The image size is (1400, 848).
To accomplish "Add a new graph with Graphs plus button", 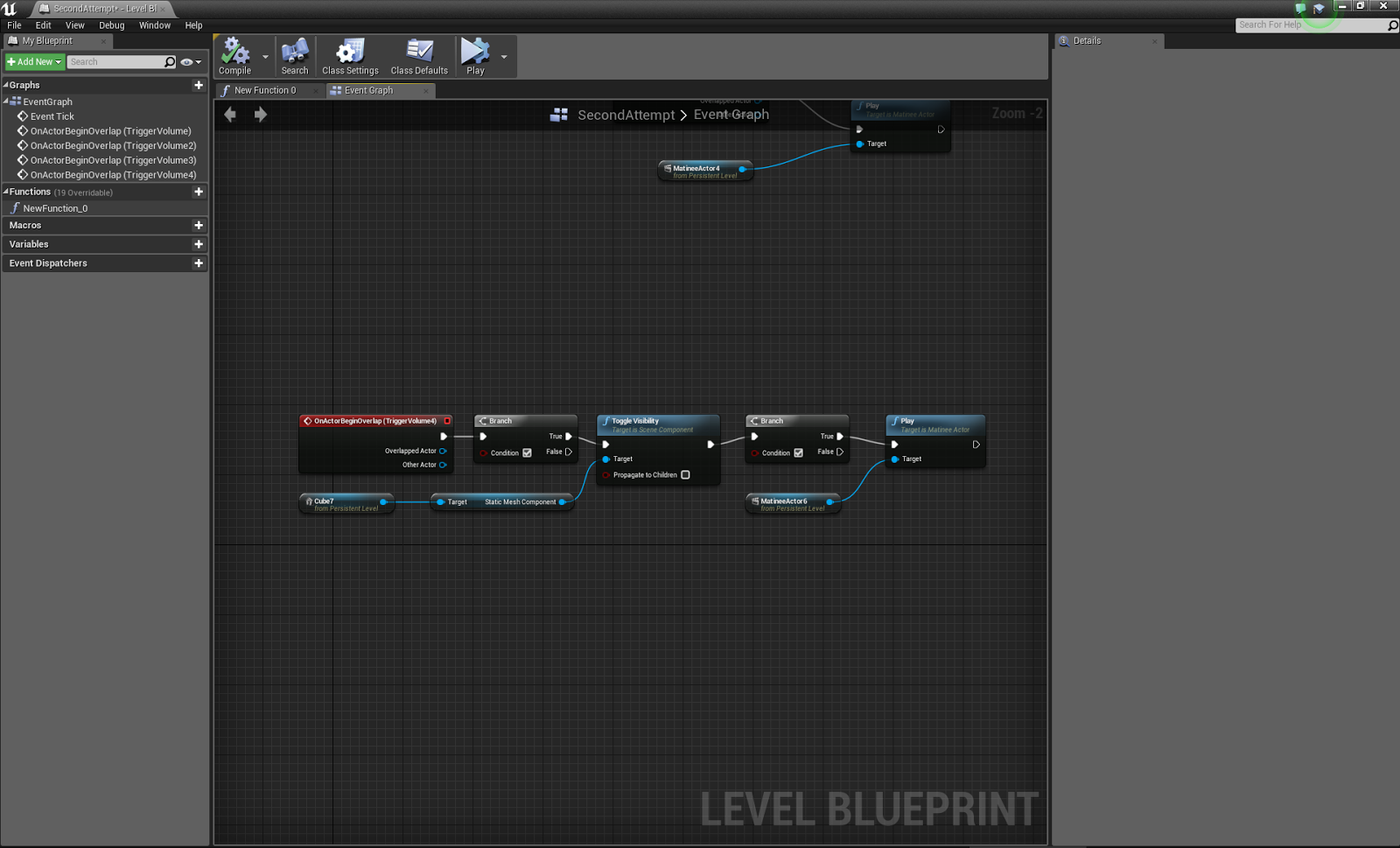I will (x=199, y=85).
